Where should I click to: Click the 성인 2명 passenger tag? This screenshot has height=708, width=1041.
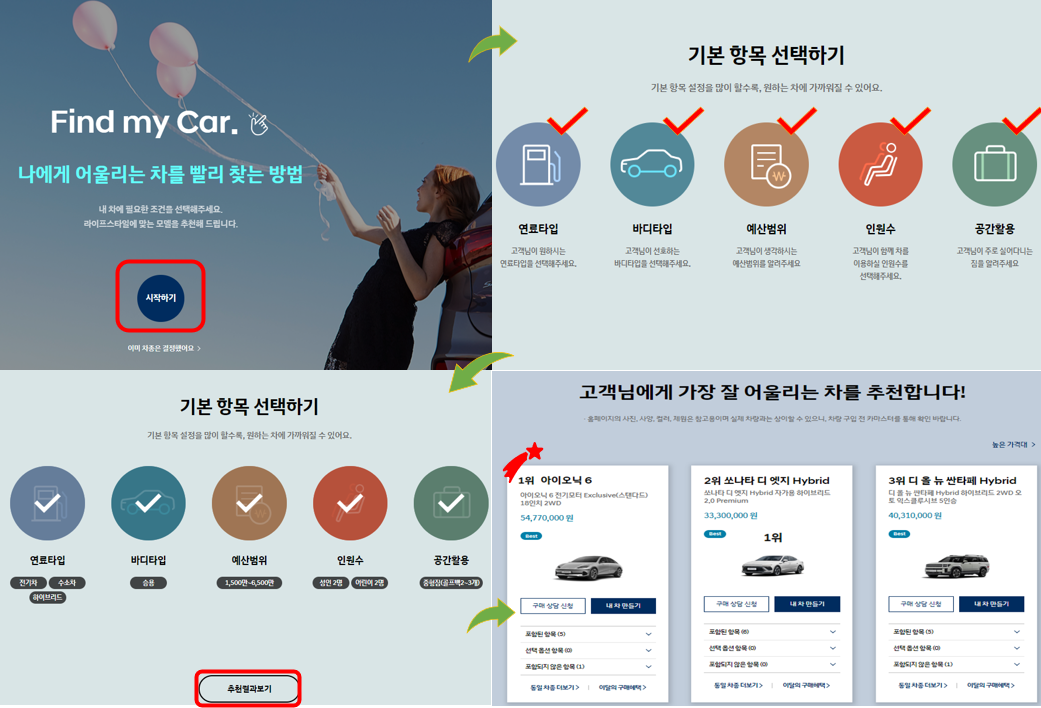(331, 582)
